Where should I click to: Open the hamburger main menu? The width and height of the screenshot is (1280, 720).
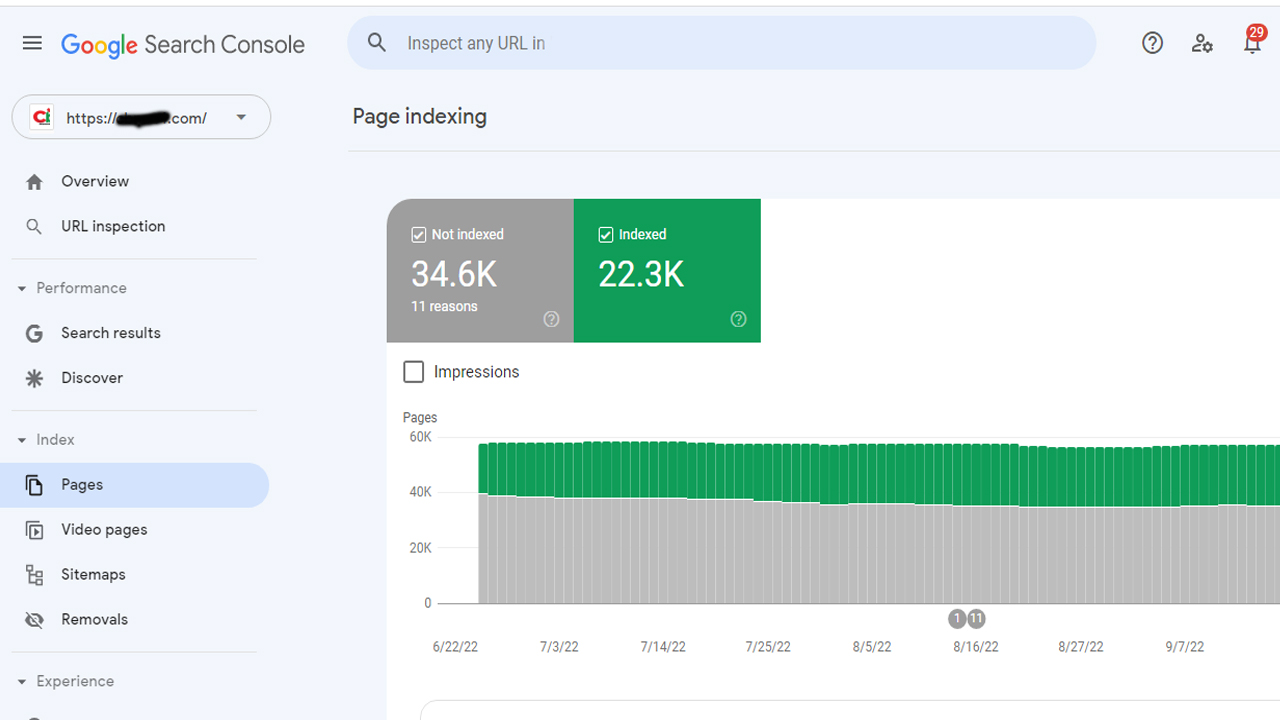click(32, 43)
